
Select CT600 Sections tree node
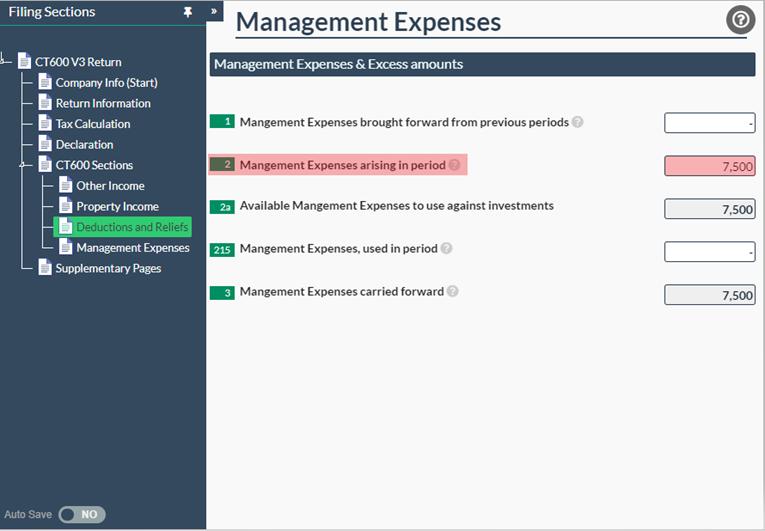coord(94,165)
